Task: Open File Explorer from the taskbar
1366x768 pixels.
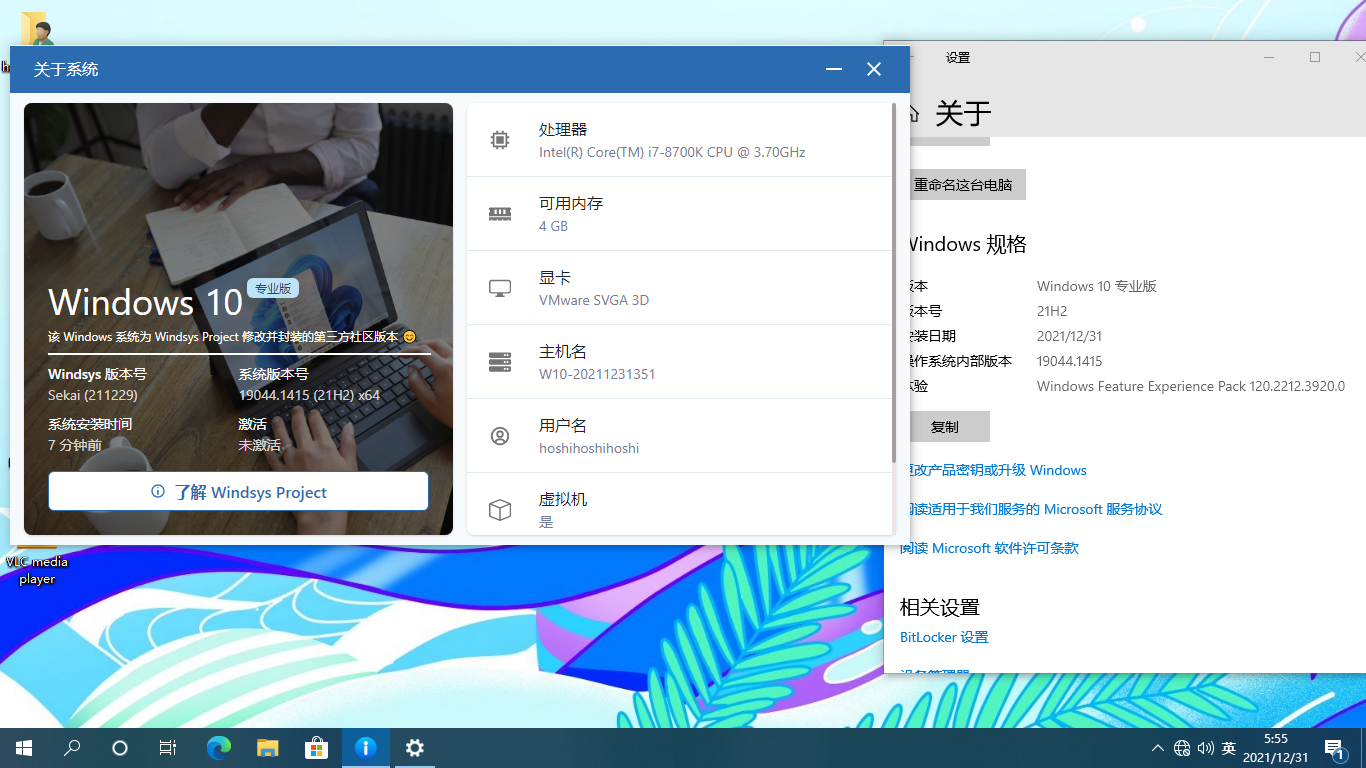Action: coord(267,747)
